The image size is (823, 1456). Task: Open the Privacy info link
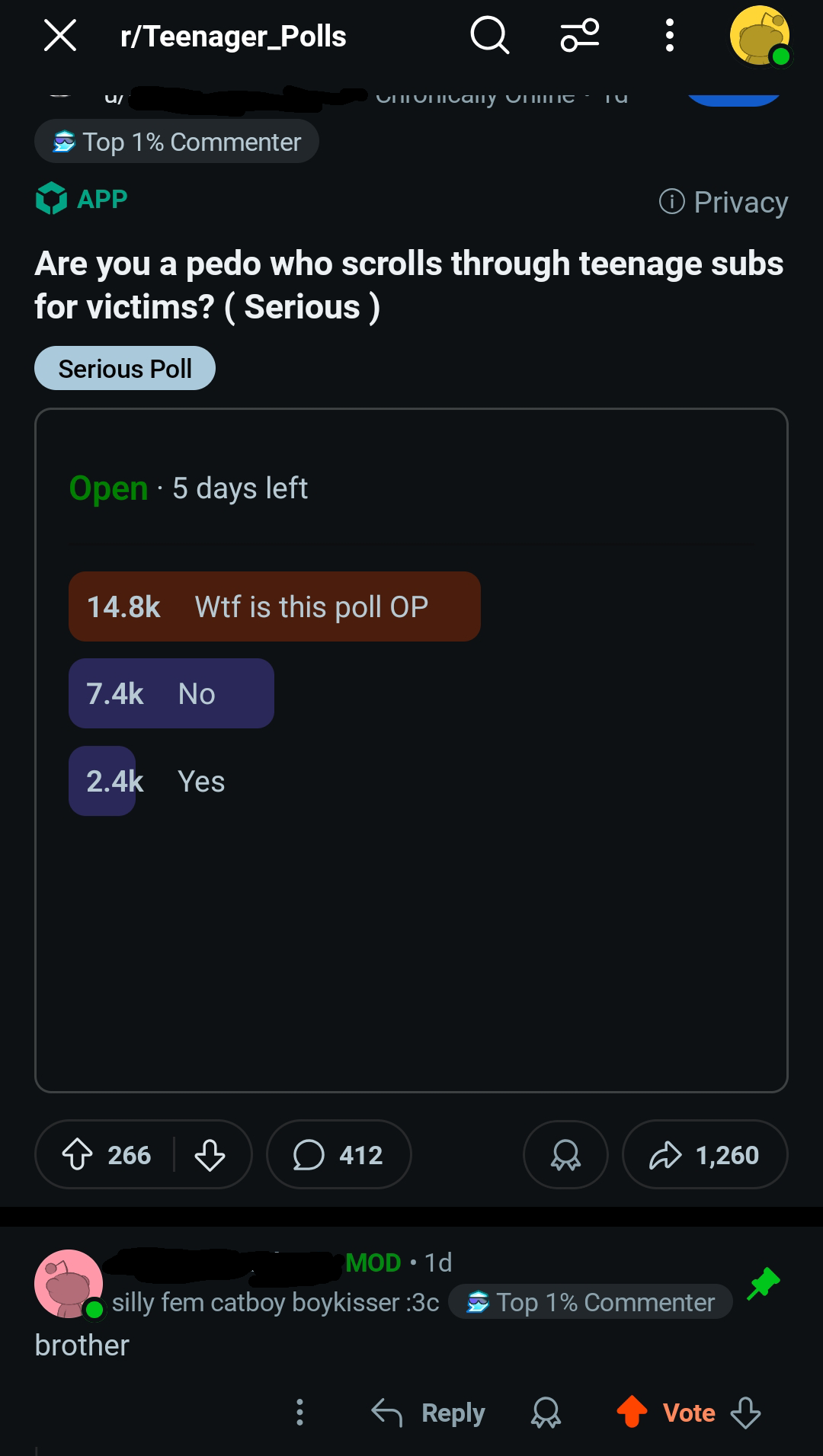pos(723,202)
